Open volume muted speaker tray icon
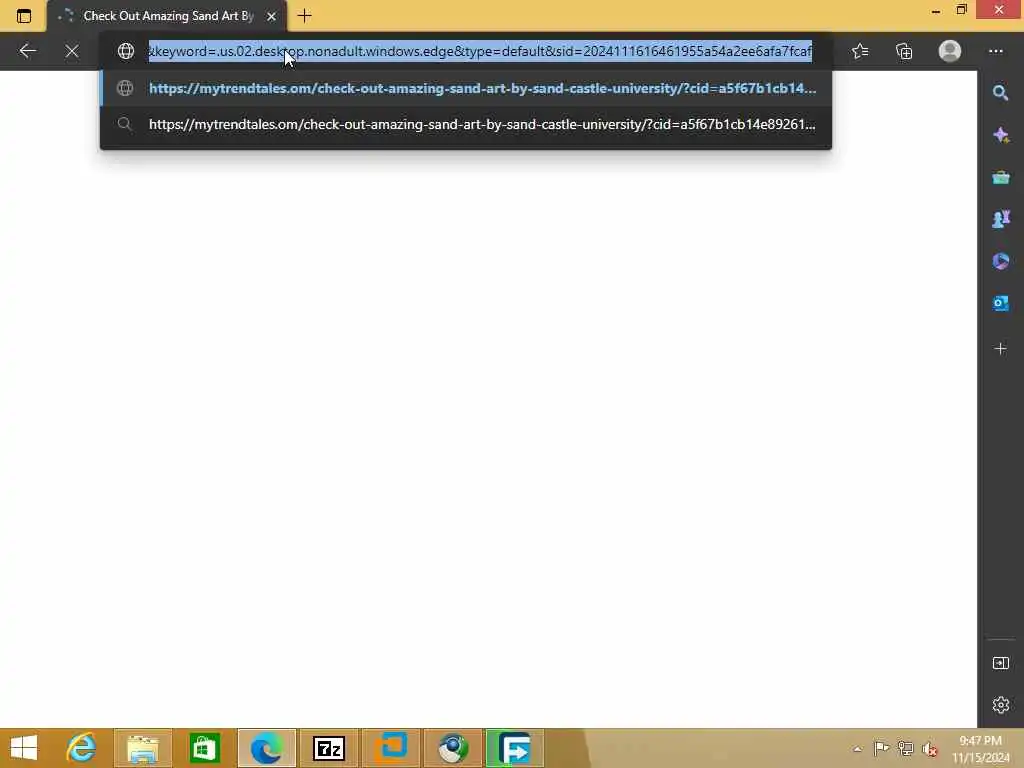Viewport: 1024px width, 768px height. 929,749
